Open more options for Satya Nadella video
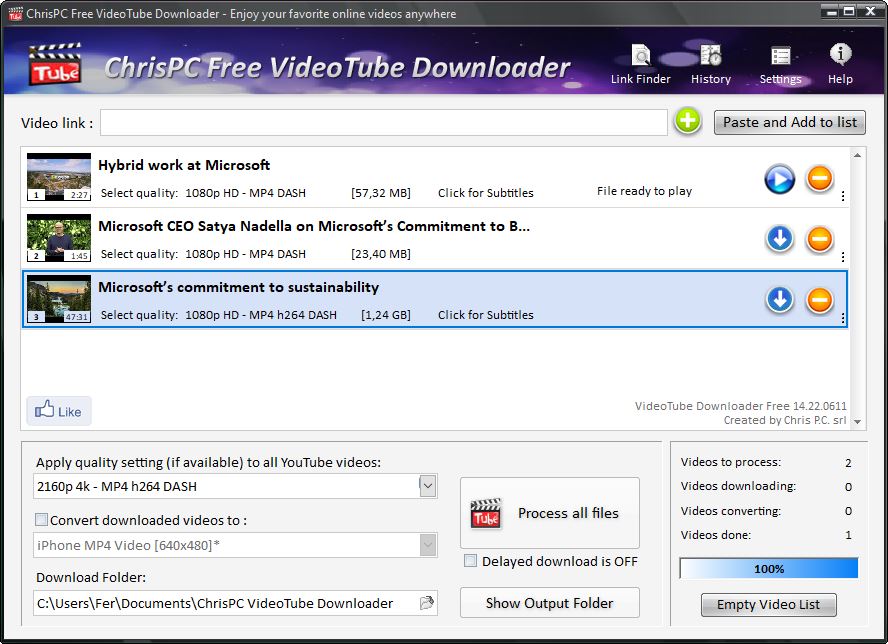The width and height of the screenshot is (888, 644). 843,257
